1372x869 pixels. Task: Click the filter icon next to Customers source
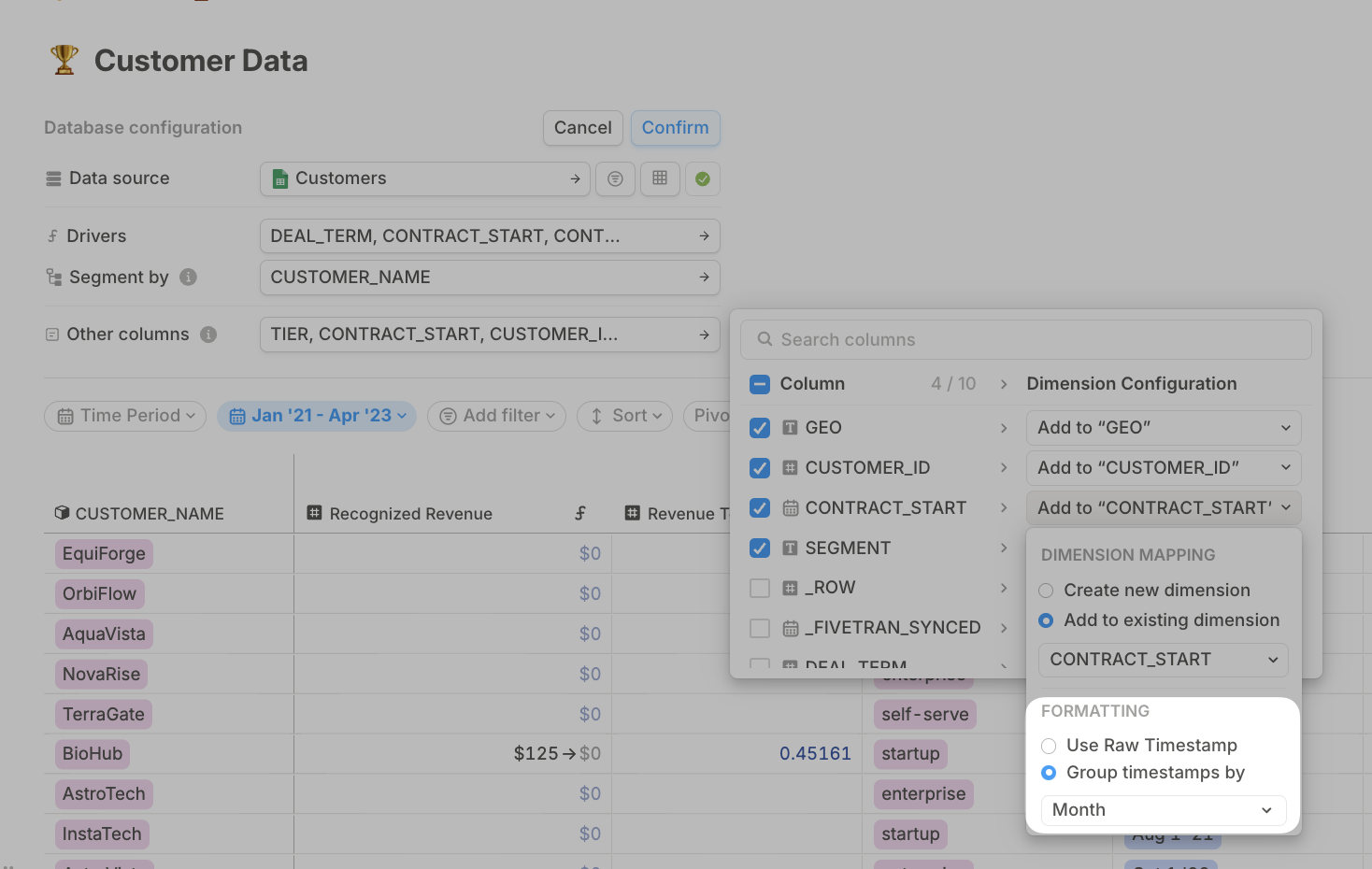pyautogui.click(x=615, y=178)
